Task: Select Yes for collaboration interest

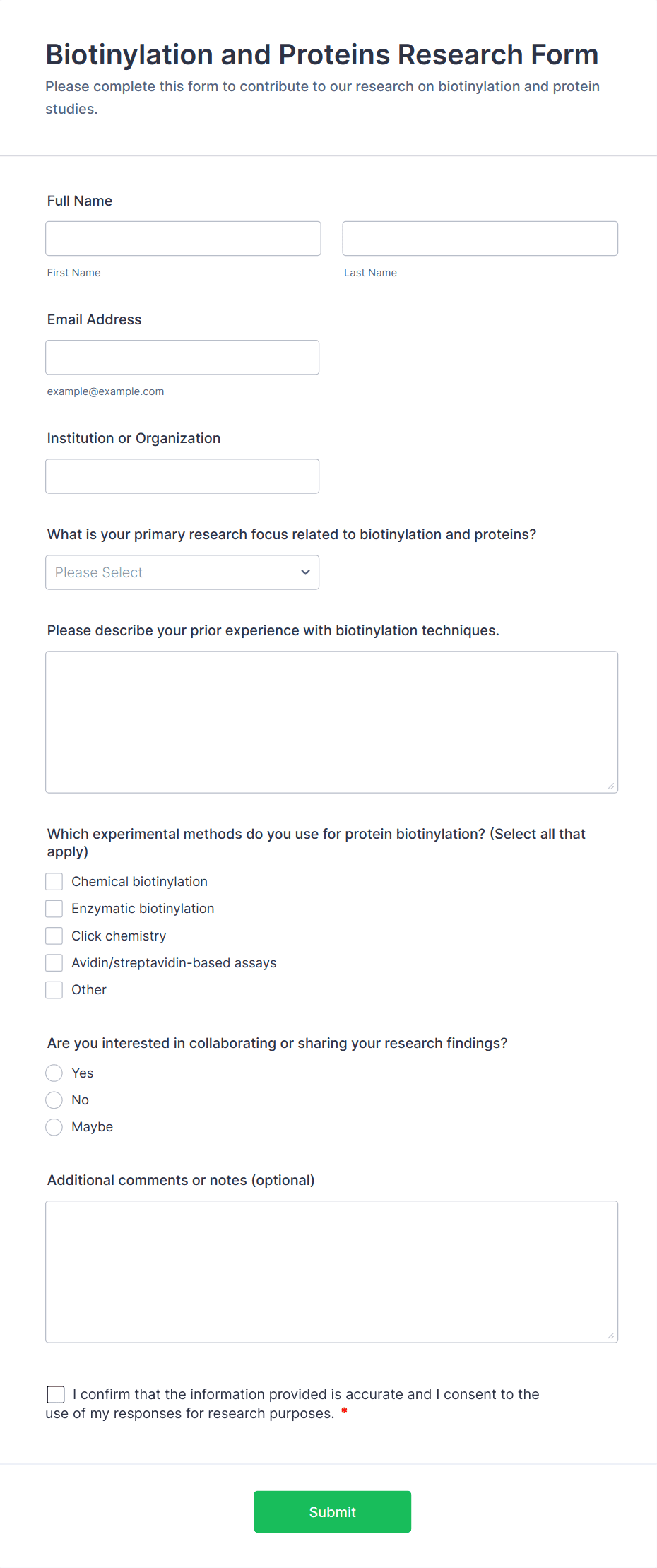Action: (x=54, y=1073)
